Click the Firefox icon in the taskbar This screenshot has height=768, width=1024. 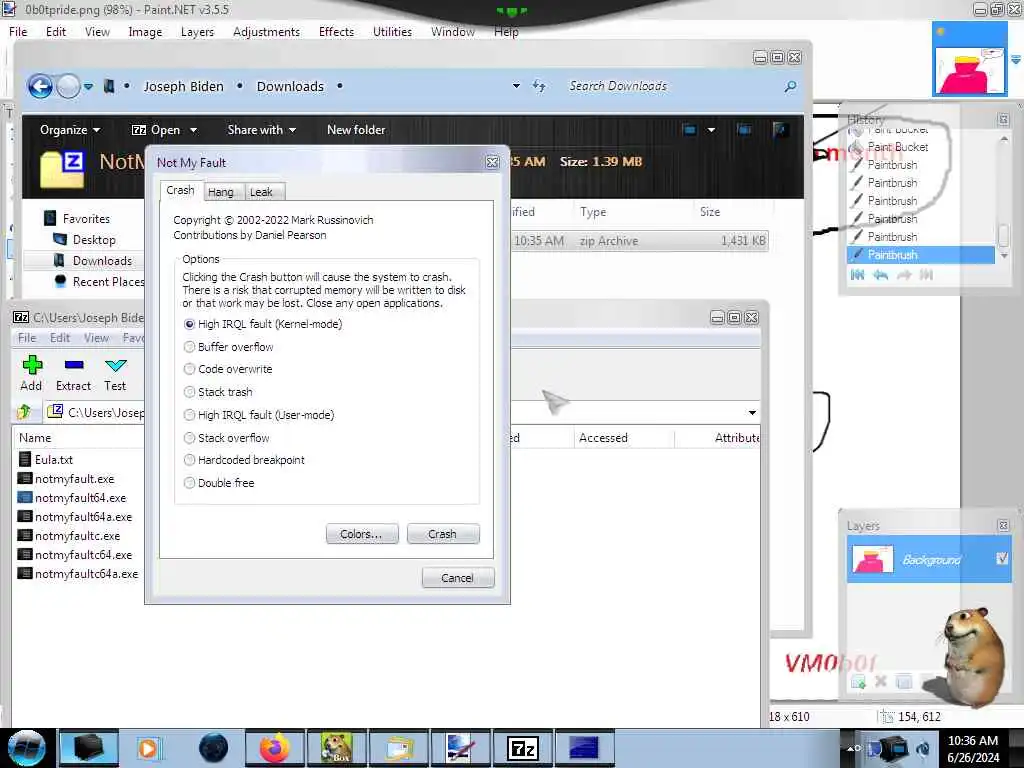[275, 748]
